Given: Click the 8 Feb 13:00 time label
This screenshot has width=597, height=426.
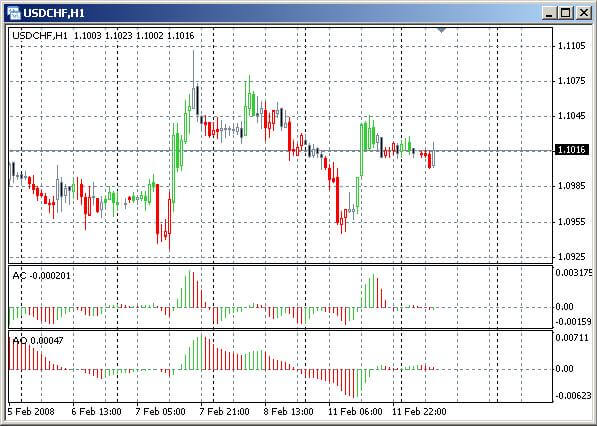Looking at the screenshot, I should pyautogui.click(x=289, y=412).
